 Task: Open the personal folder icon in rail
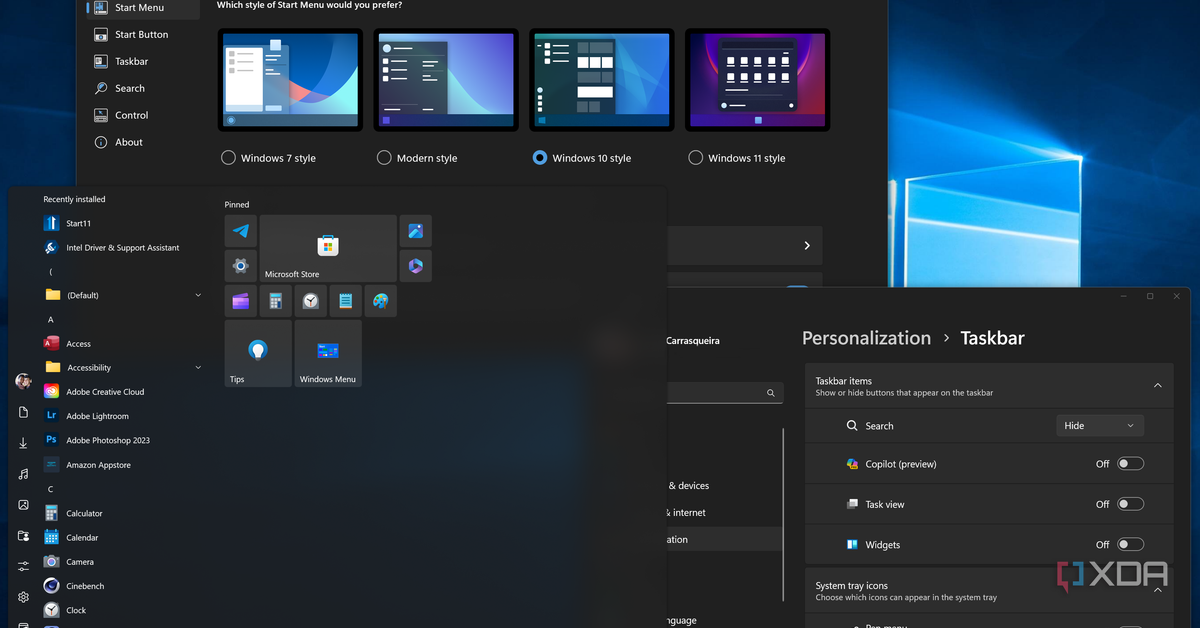click(x=23, y=536)
